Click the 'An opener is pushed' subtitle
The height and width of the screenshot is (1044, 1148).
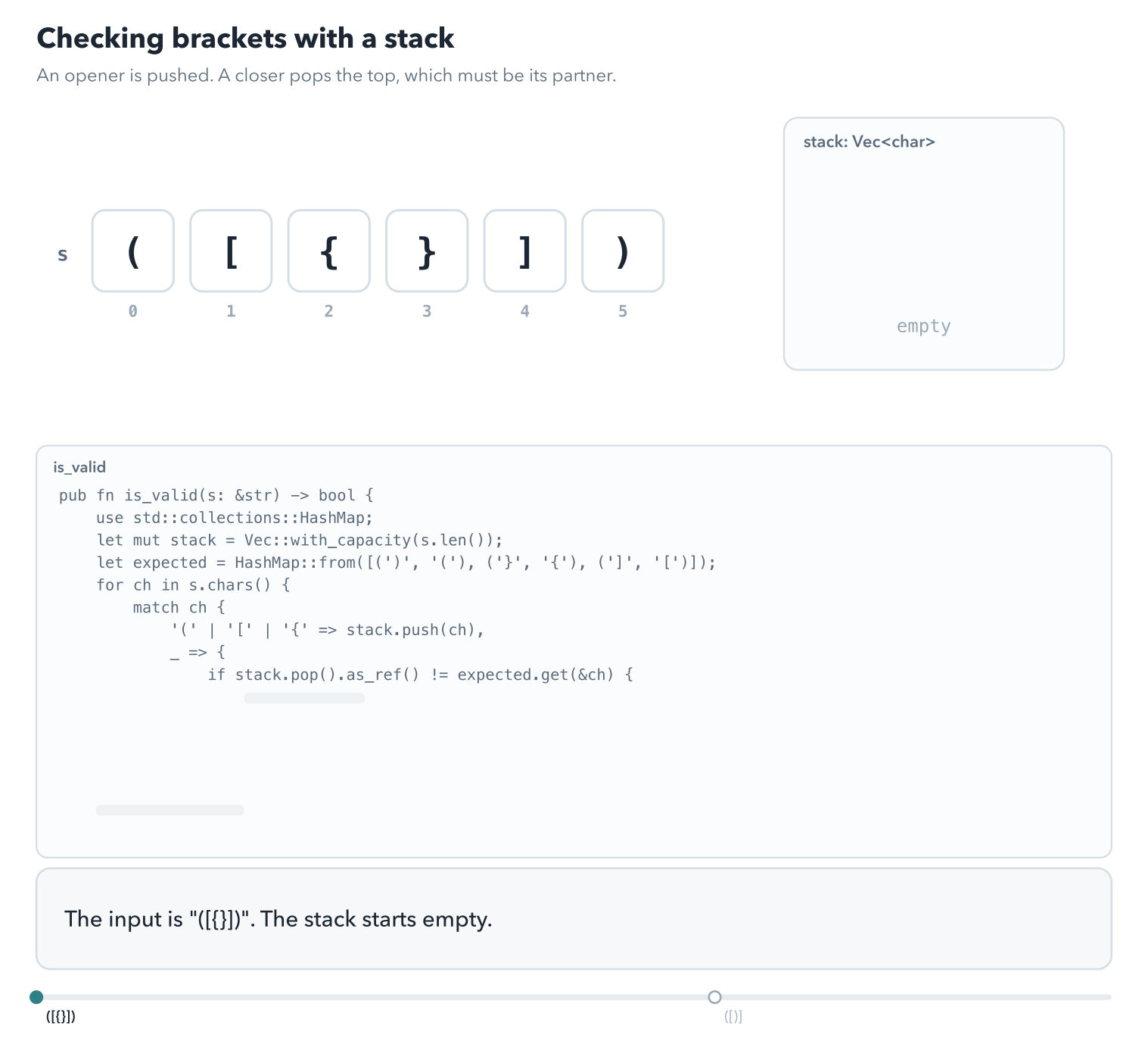(326, 76)
